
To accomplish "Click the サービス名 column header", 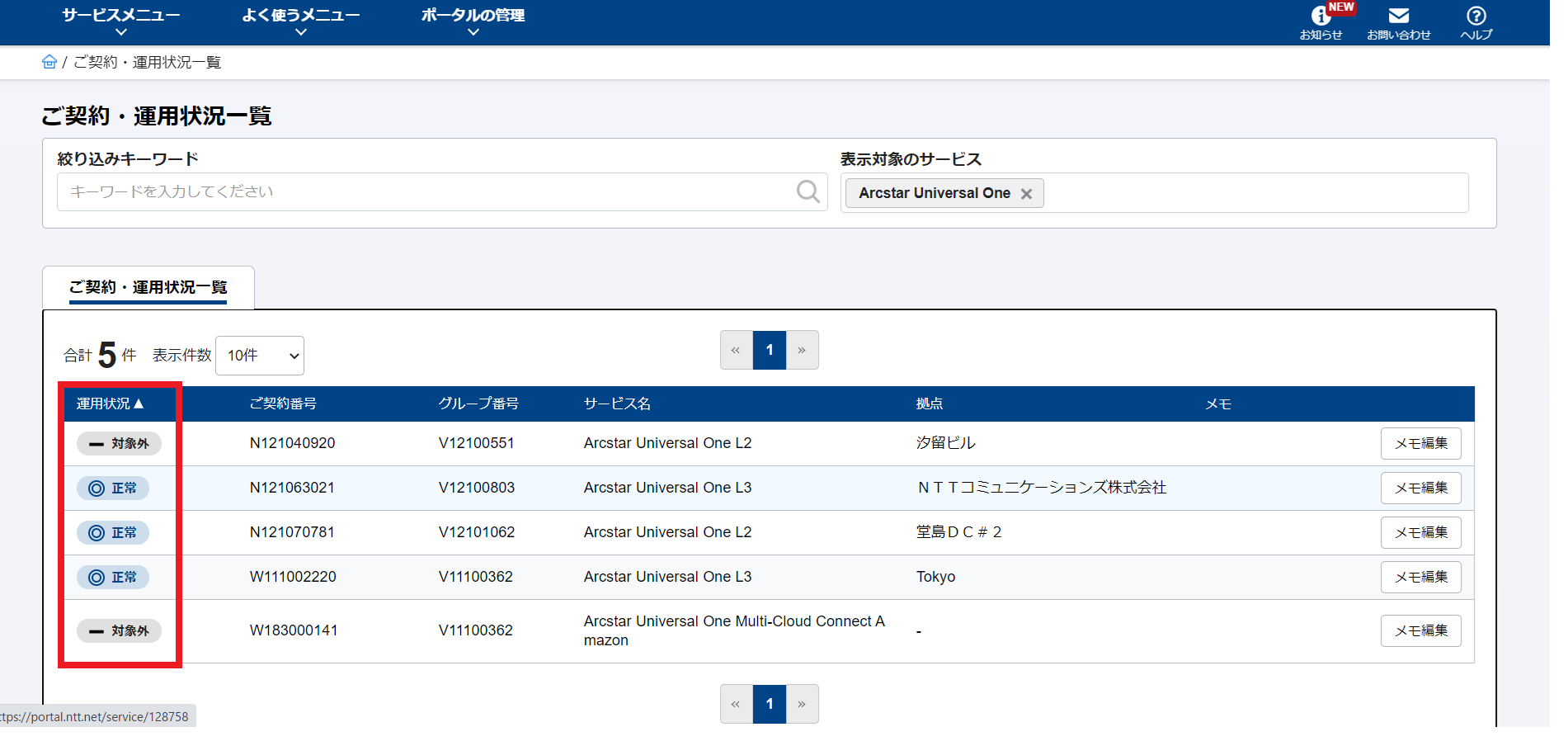I will click(617, 404).
